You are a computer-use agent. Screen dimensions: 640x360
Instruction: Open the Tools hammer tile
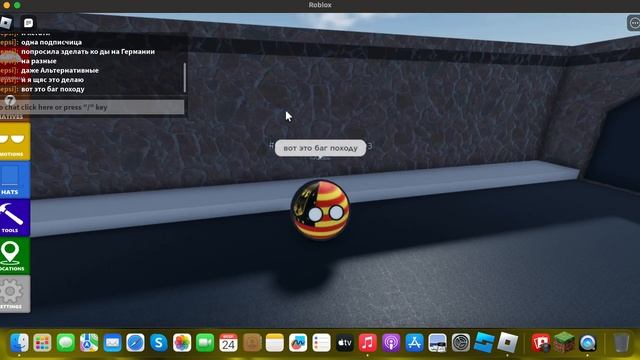[x=15, y=218]
